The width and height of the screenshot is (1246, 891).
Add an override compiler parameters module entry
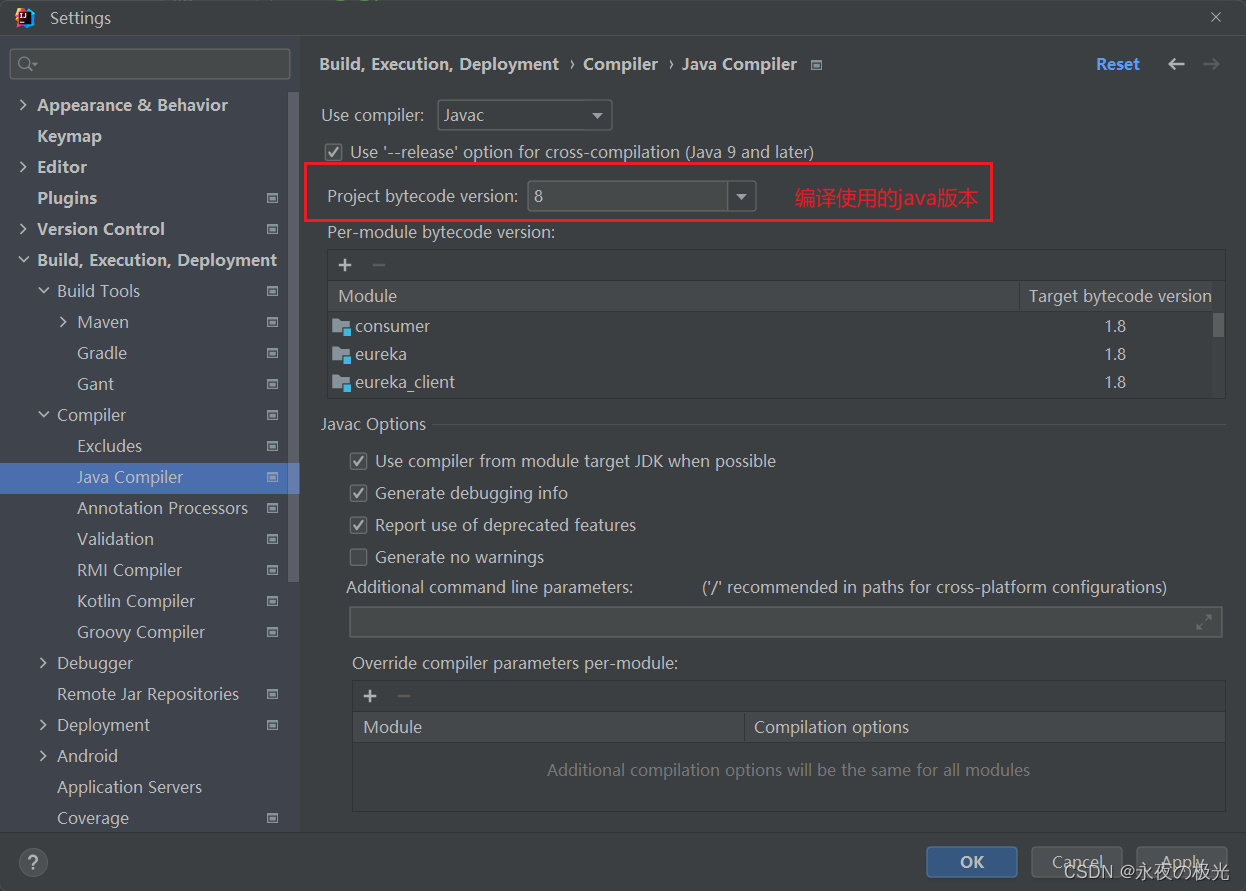370,696
